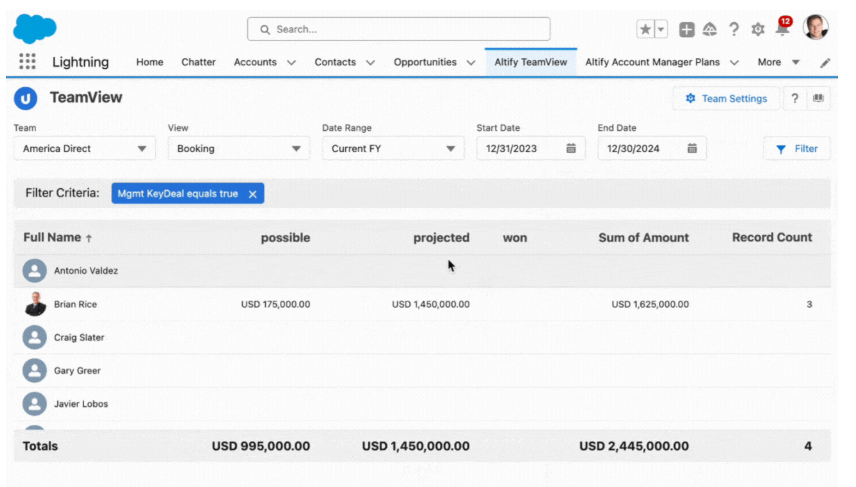Sort by Full Name column header

[57, 237]
